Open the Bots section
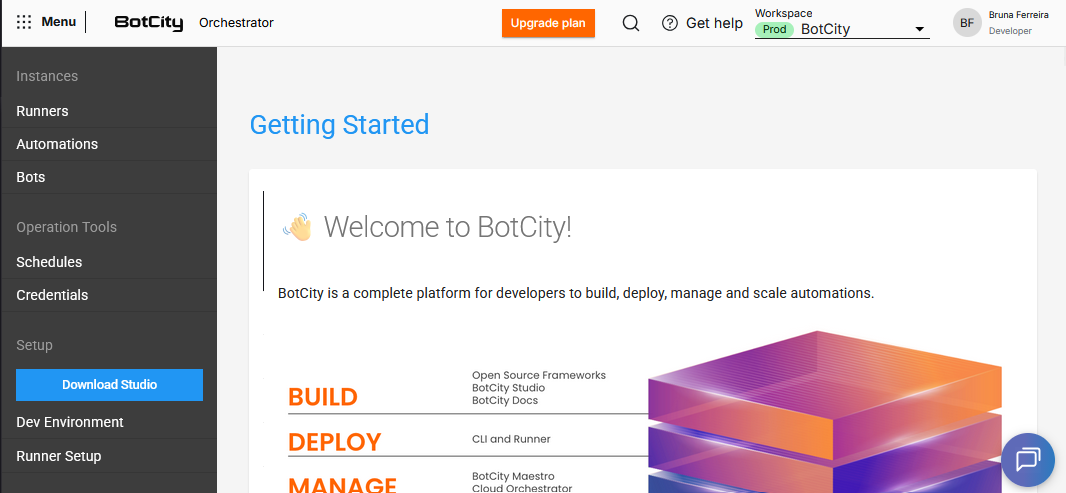 pyautogui.click(x=31, y=177)
